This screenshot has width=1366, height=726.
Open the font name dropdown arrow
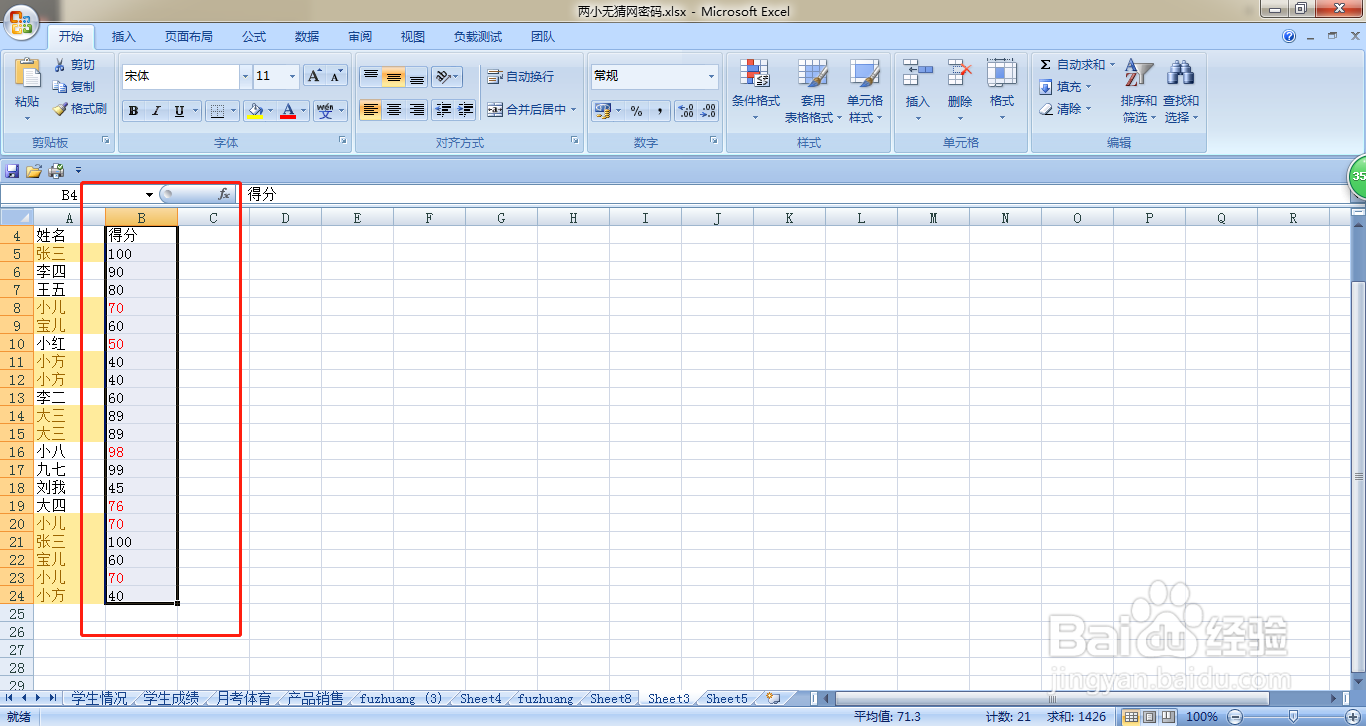pos(245,76)
